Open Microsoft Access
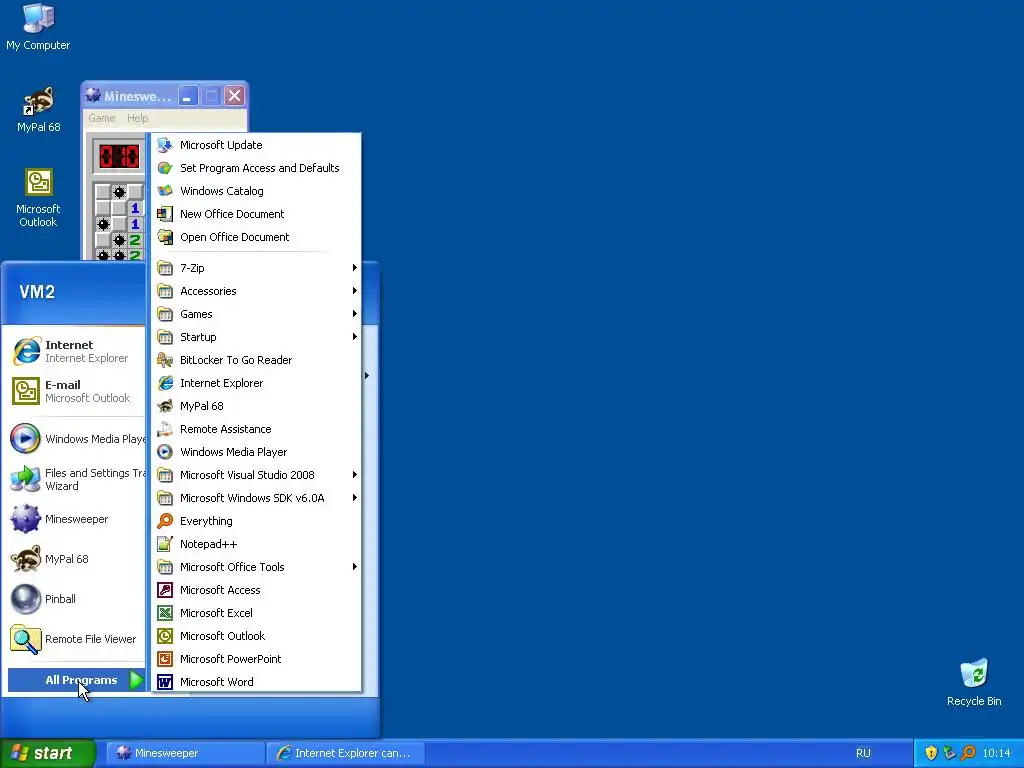 tap(256, 590)
